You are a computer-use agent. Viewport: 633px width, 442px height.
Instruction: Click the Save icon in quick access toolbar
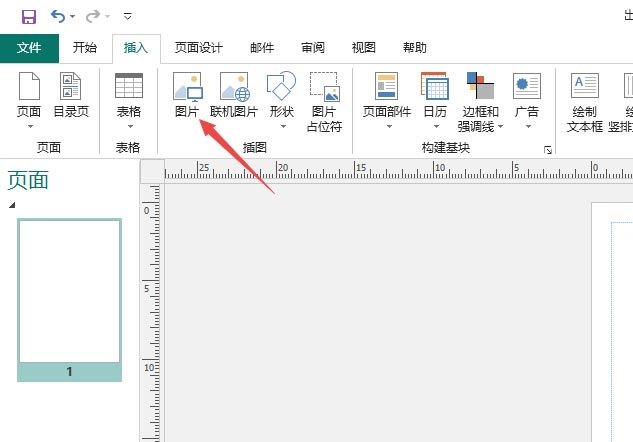coord(29,17)
